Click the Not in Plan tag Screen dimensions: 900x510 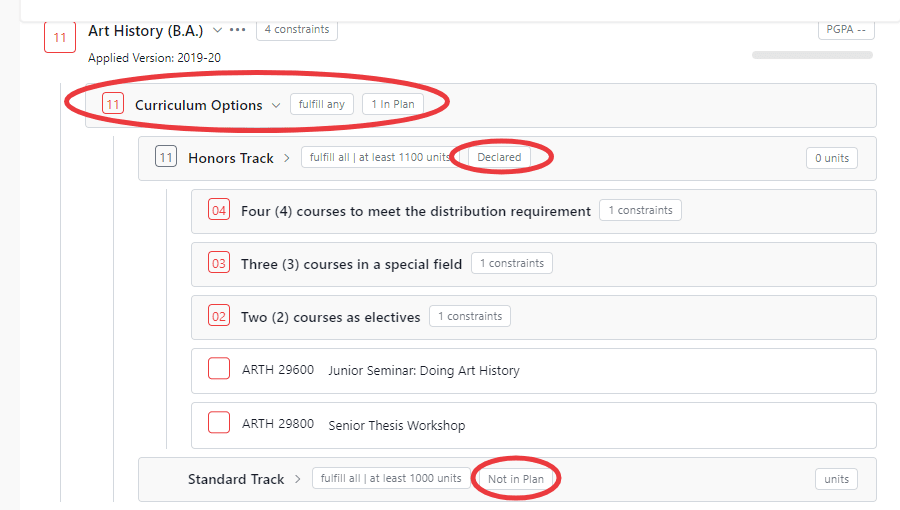(x=516, y=479)
